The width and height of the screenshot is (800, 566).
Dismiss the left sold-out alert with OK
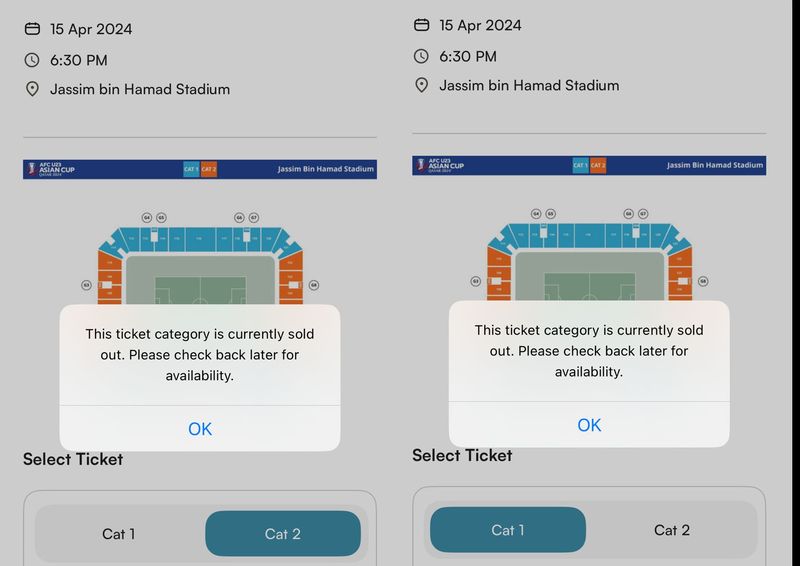point(200,429)
